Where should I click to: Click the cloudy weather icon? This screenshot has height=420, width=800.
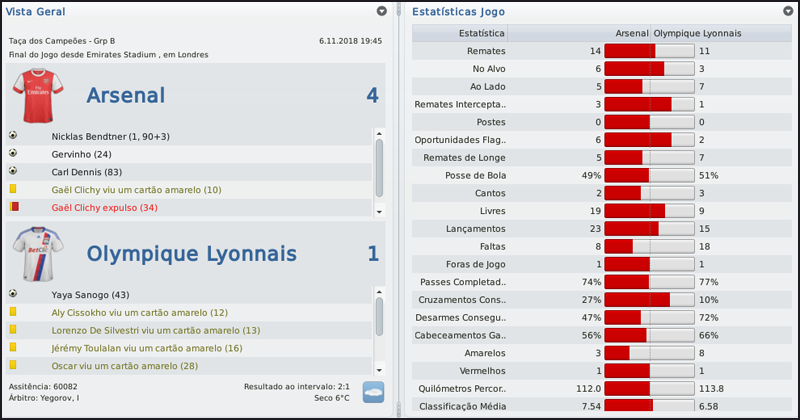pos(373,392)
